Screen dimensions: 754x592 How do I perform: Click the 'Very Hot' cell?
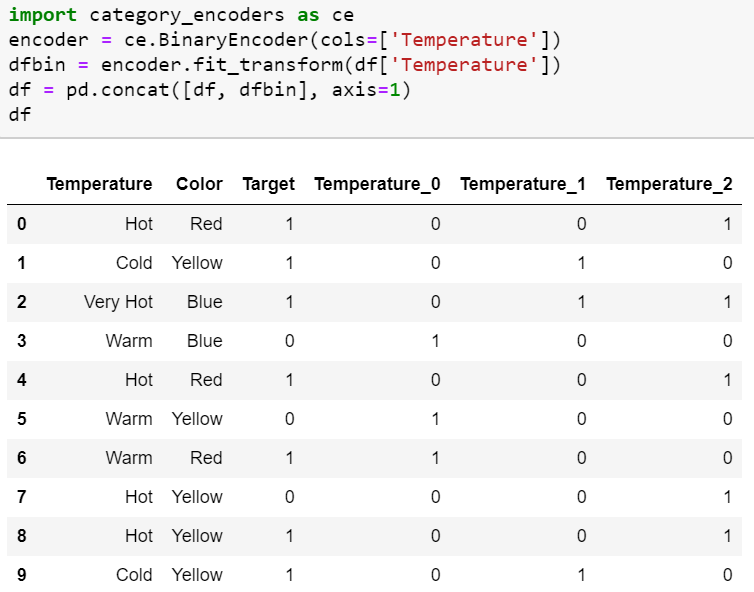tap(118, 302)
